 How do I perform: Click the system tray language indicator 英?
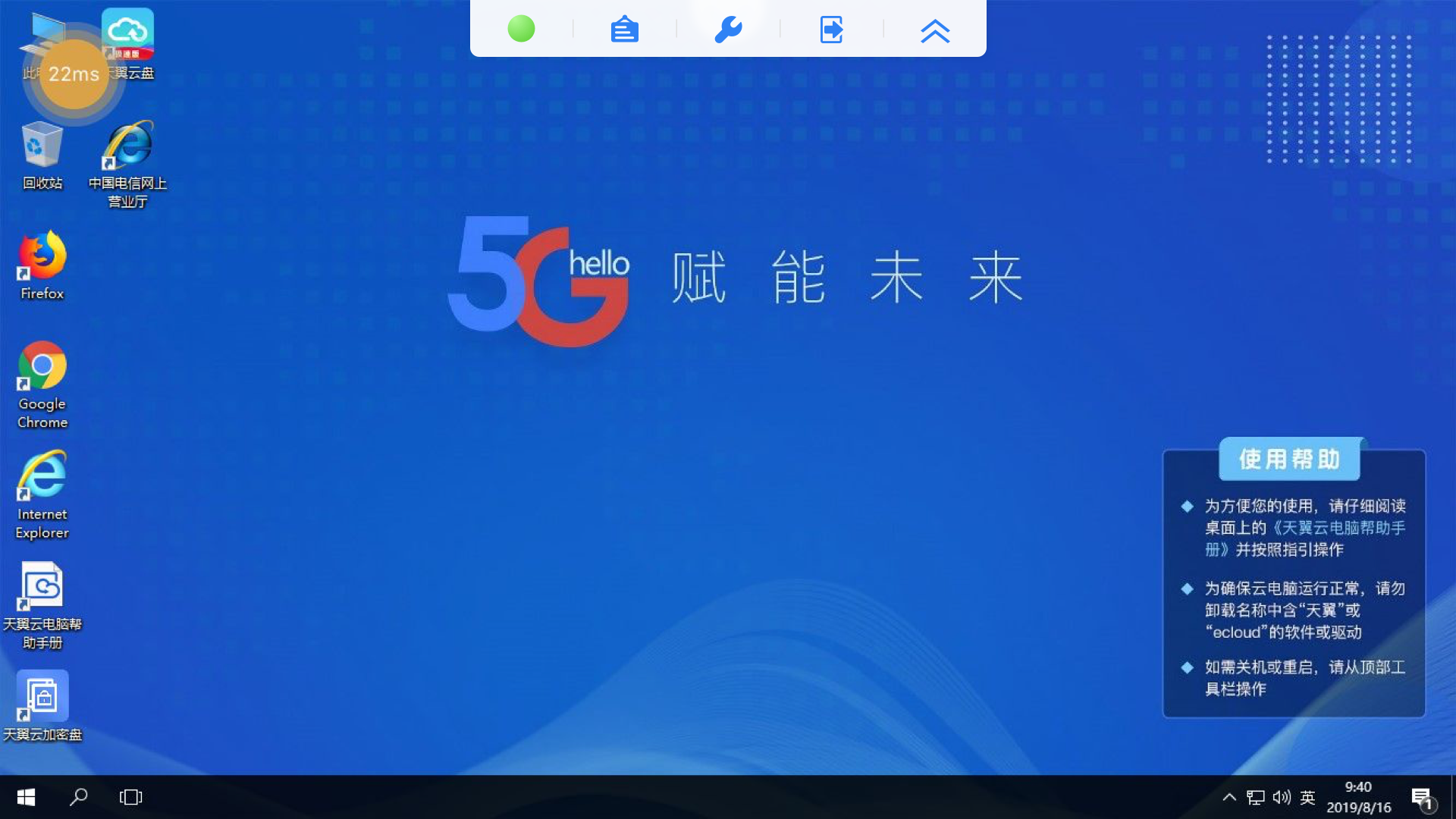point(1307,797)
